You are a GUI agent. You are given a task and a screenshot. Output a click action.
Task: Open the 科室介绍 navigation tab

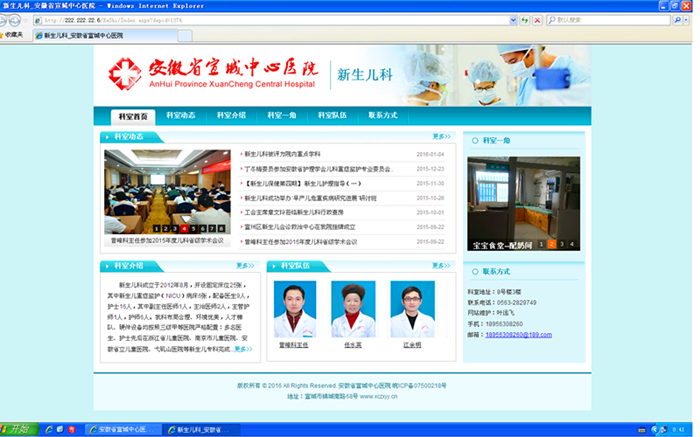pos(231,115)
